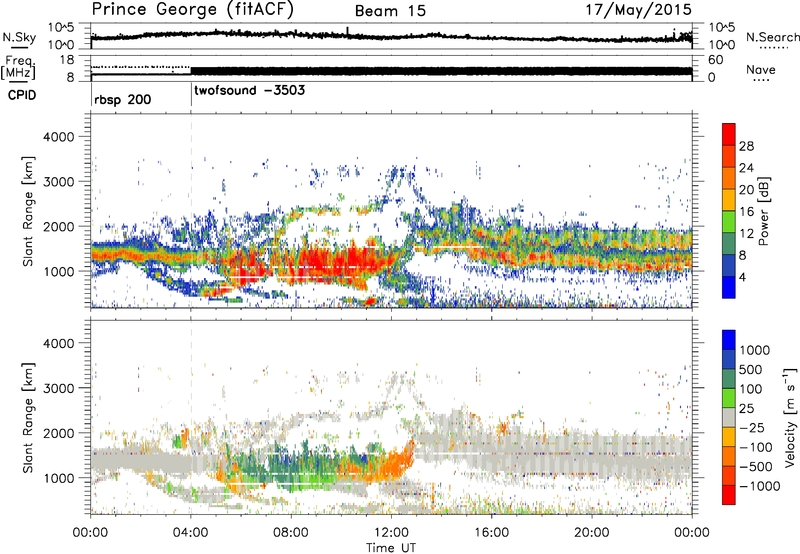Click the '3000' tick on the velocity panel
This screenshot has width=800, height=554.
coord(58,388)
